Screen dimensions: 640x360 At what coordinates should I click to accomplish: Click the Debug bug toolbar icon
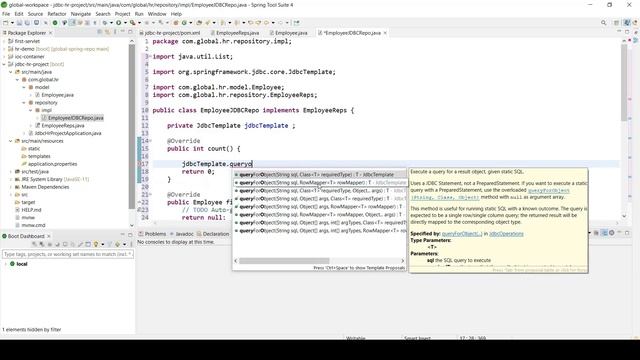pyautogui.click(x=105, y=23)
